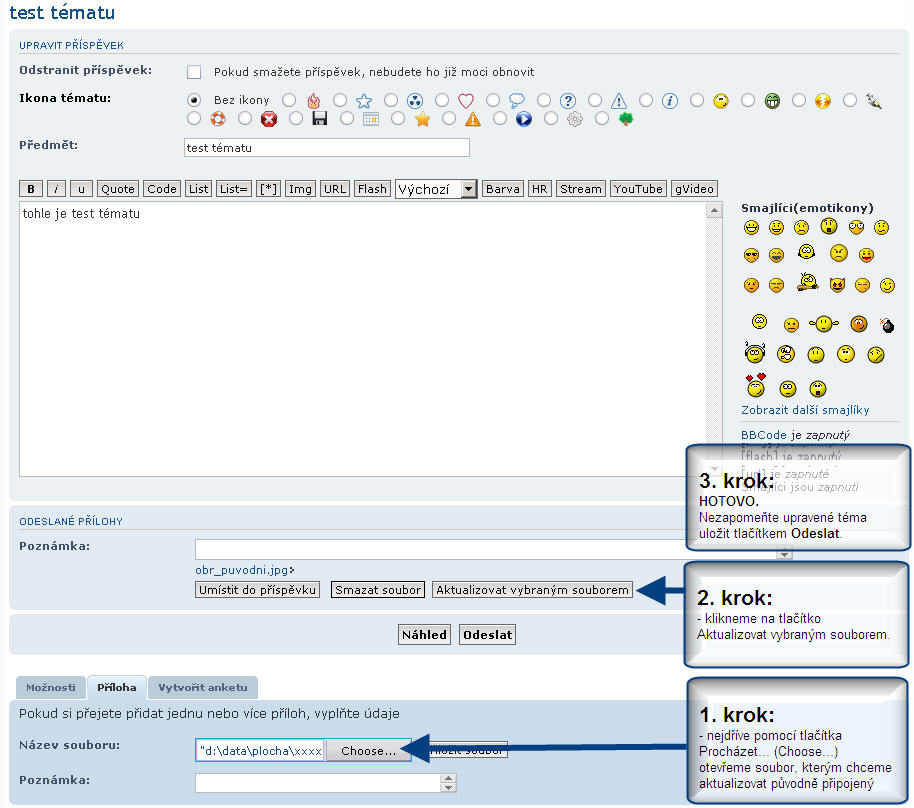Select the floppy disk topic icon radio
The image size is (914, 808).
click(x=296, y=119)
